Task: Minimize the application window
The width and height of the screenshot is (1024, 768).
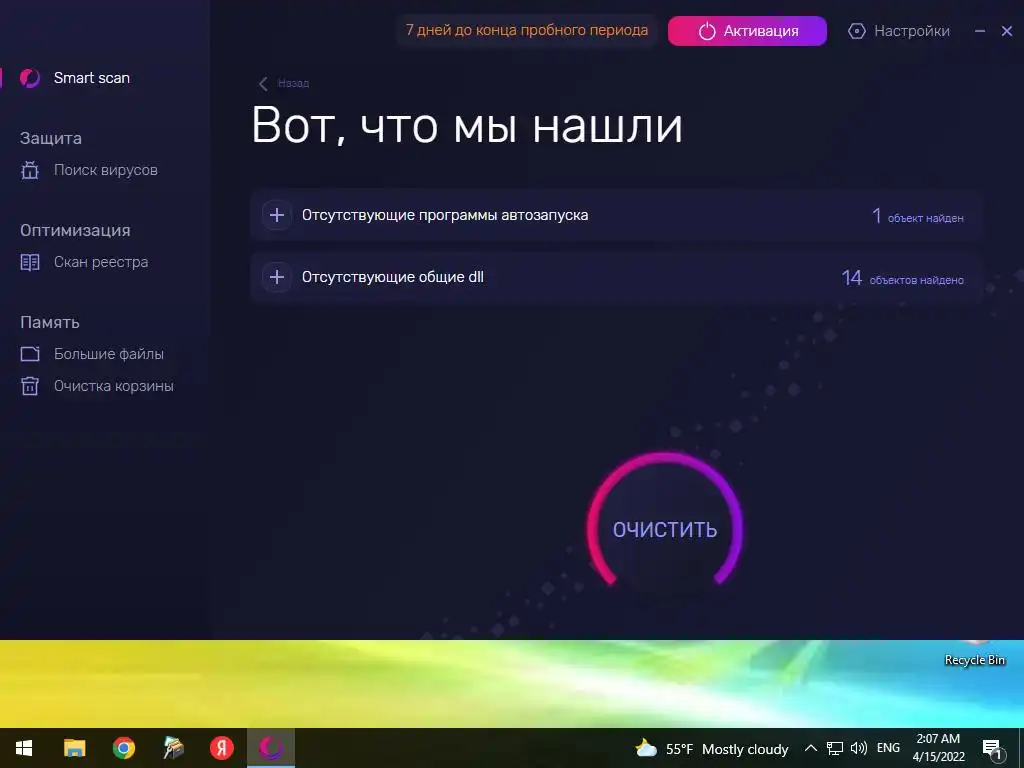Action: click(980, 31)
